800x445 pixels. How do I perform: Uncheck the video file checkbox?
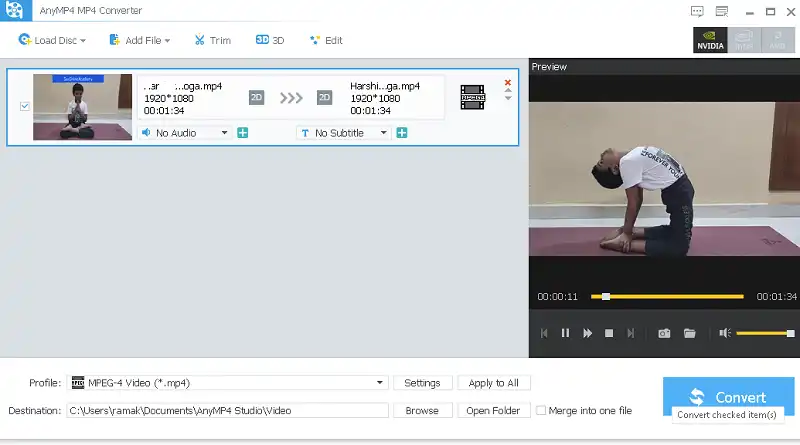pos(25,107)
